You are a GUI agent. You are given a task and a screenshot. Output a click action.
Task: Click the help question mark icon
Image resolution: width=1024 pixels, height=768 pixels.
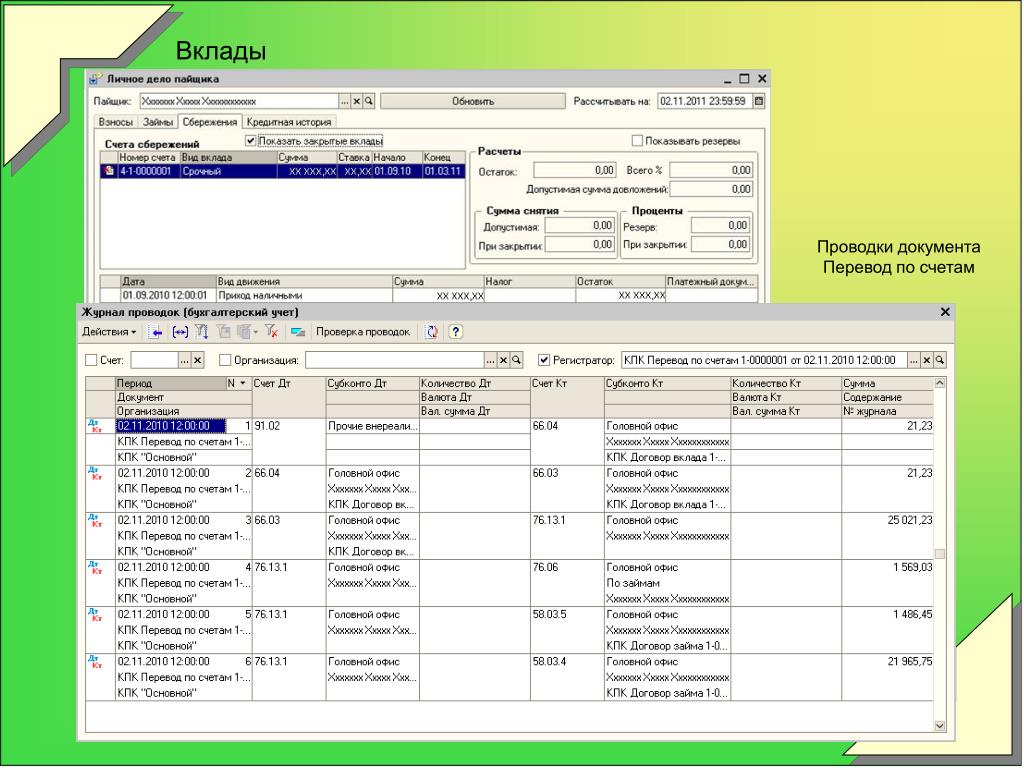point(456,331)
